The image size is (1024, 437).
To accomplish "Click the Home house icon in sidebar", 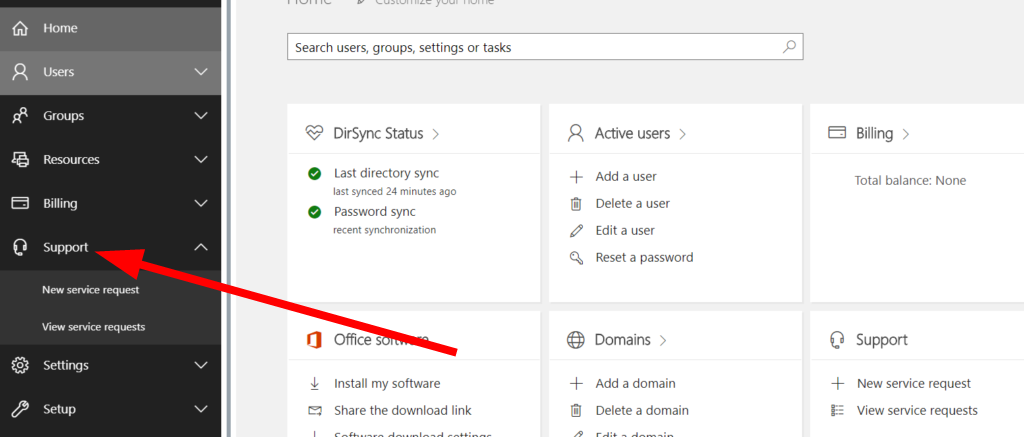I will 20,29.
